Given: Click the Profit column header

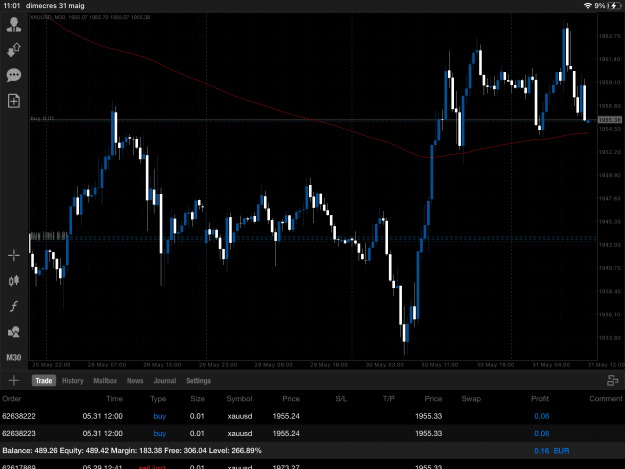Looking at the screenshot, I should (540, 398).
